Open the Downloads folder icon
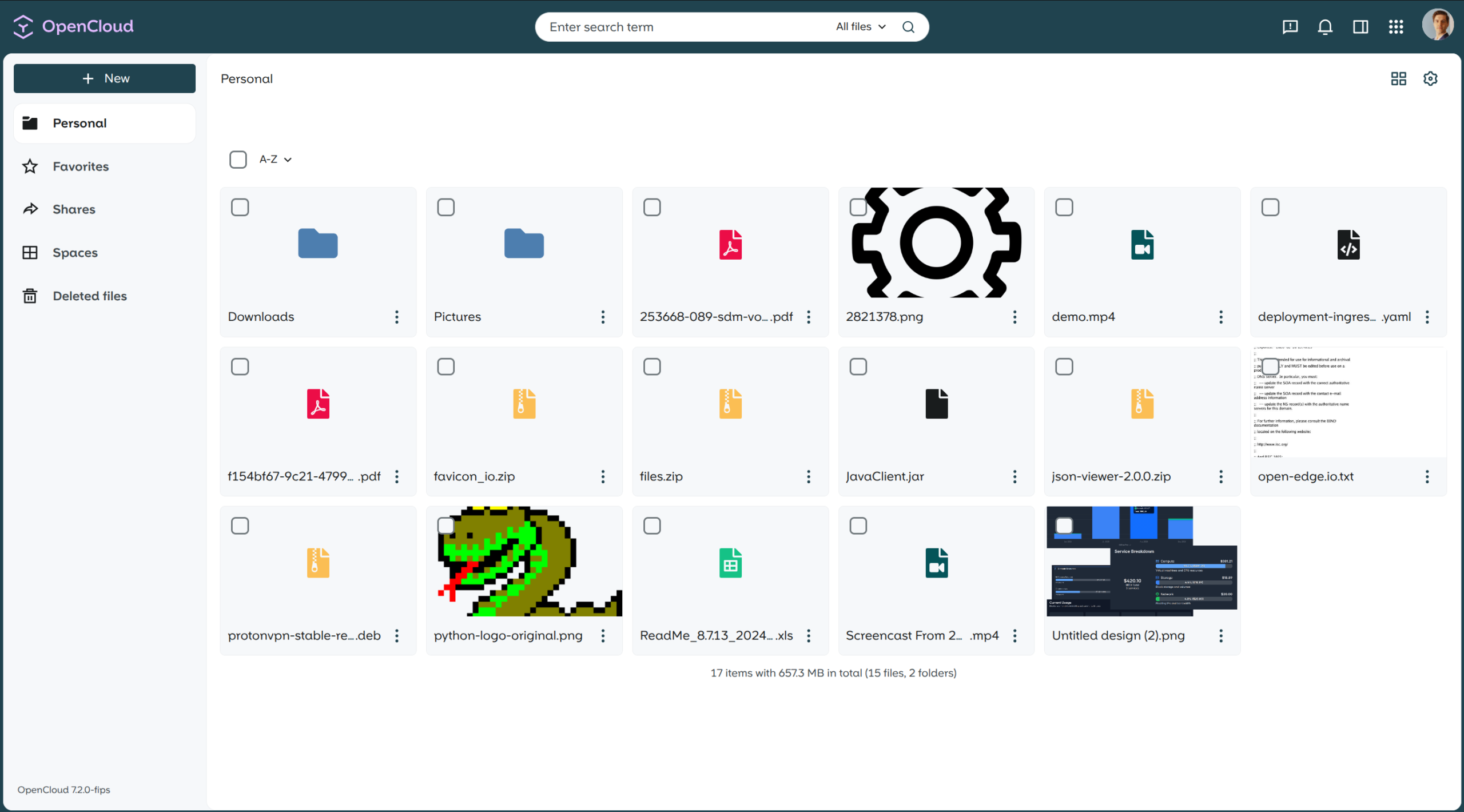 tap(318, 244)
